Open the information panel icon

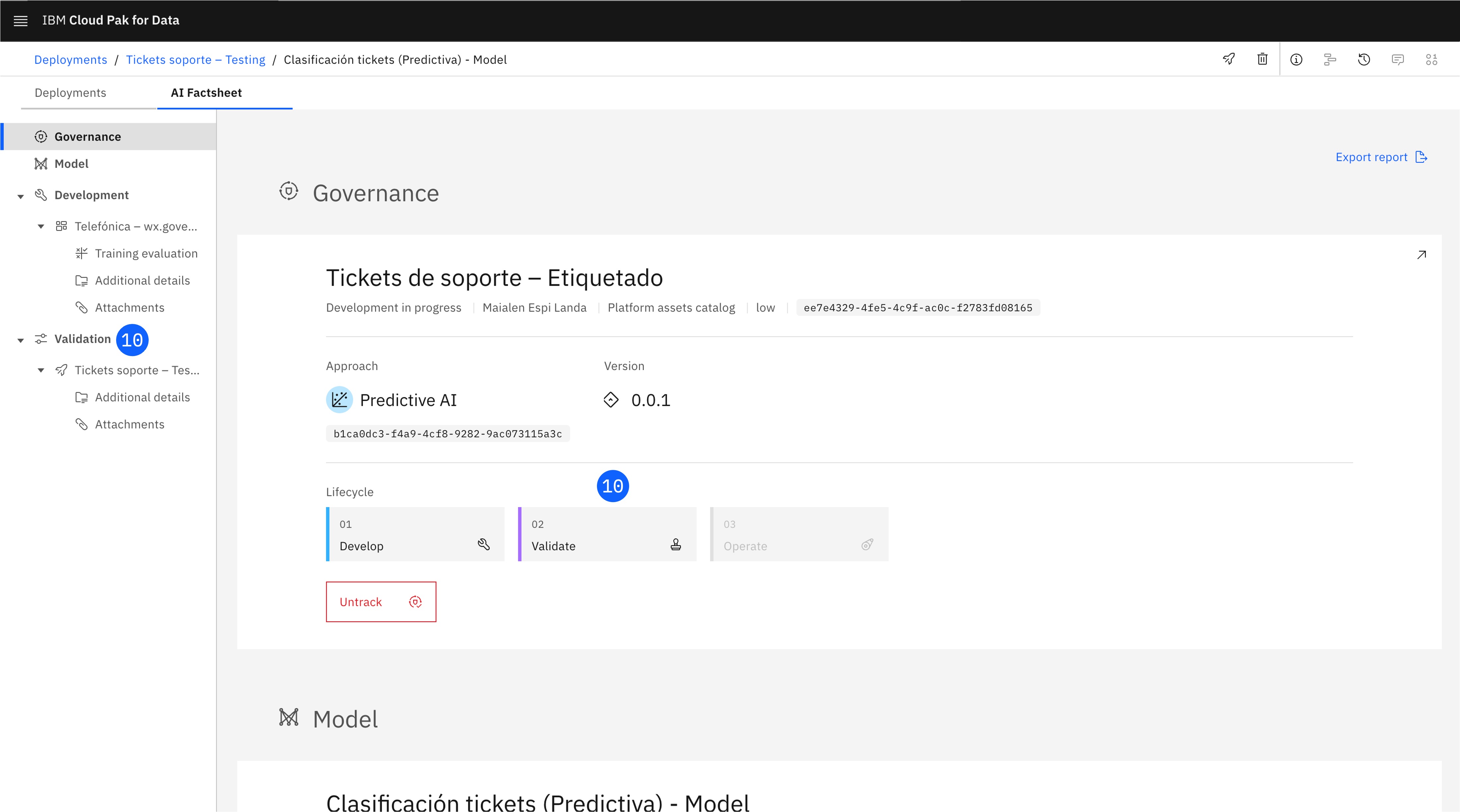pyautogui.click(x=1296, y=59)
